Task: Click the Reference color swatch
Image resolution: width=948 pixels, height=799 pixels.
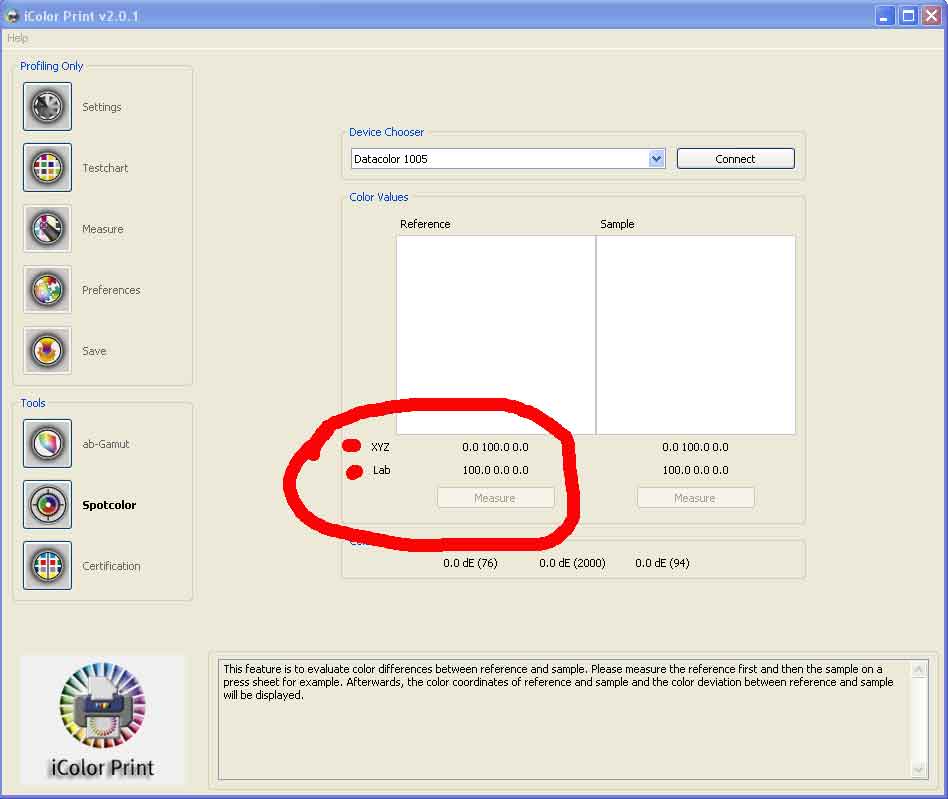Action: point(496,335)
